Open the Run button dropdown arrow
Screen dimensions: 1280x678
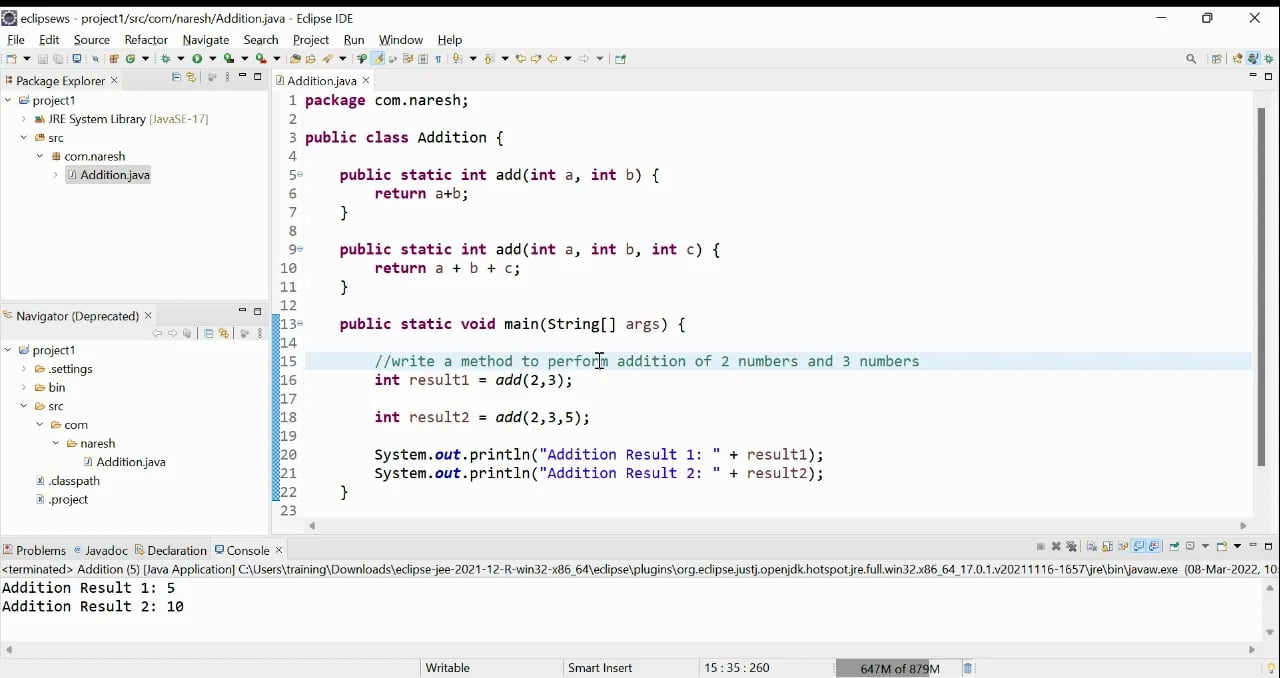point(212,59)
